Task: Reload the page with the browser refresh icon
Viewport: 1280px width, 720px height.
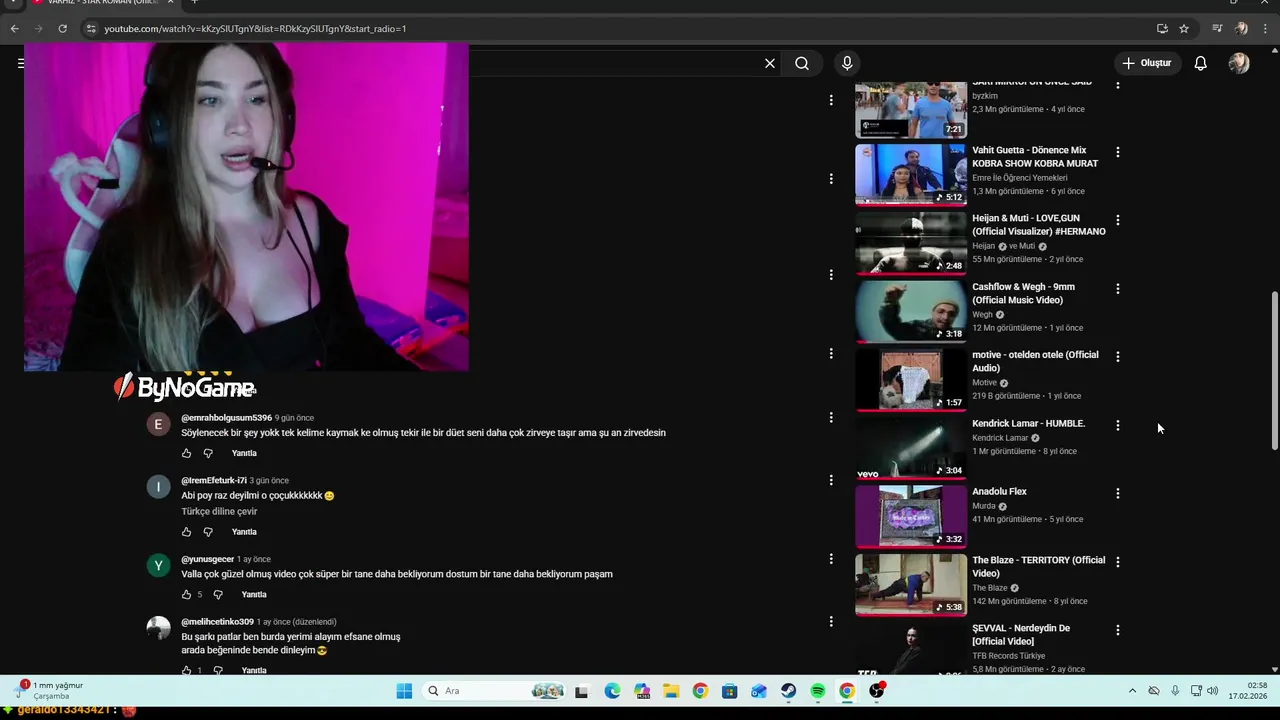Action: click(62, 29)
